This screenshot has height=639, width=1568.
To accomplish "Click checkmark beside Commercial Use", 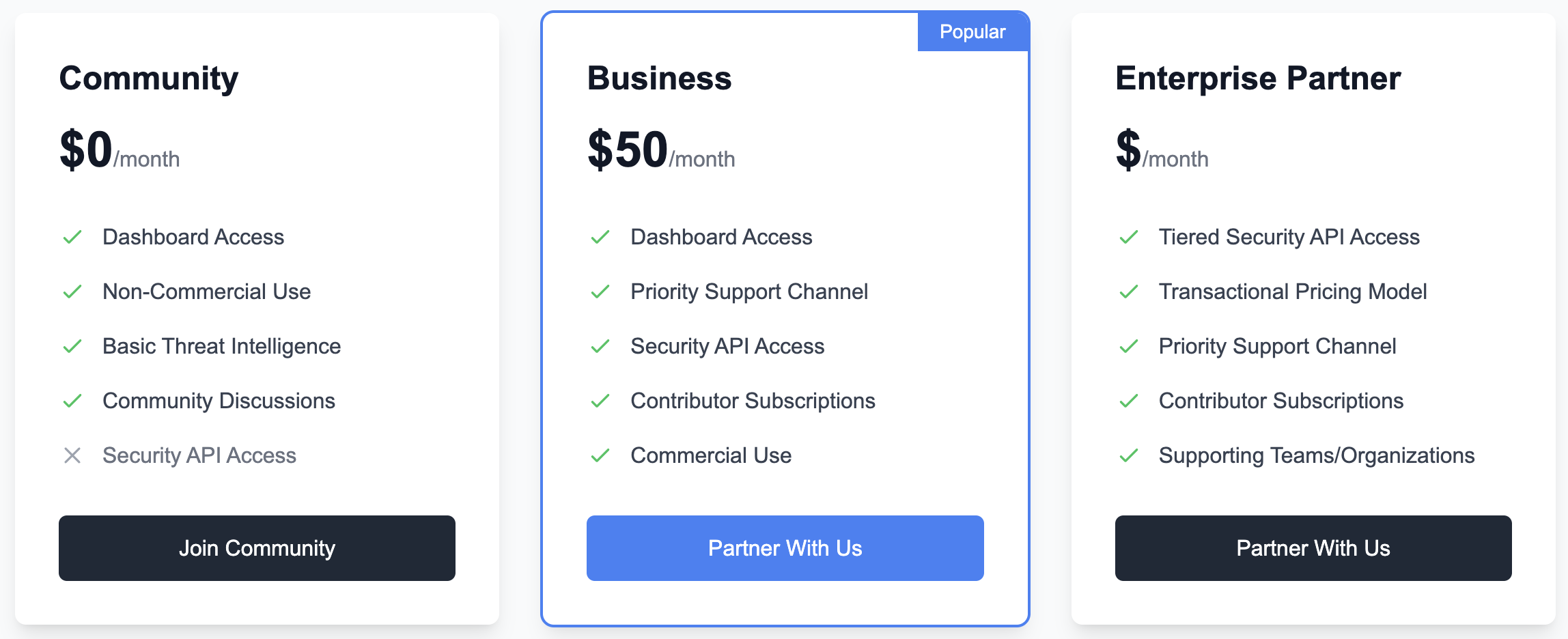I will click(600, 455).
